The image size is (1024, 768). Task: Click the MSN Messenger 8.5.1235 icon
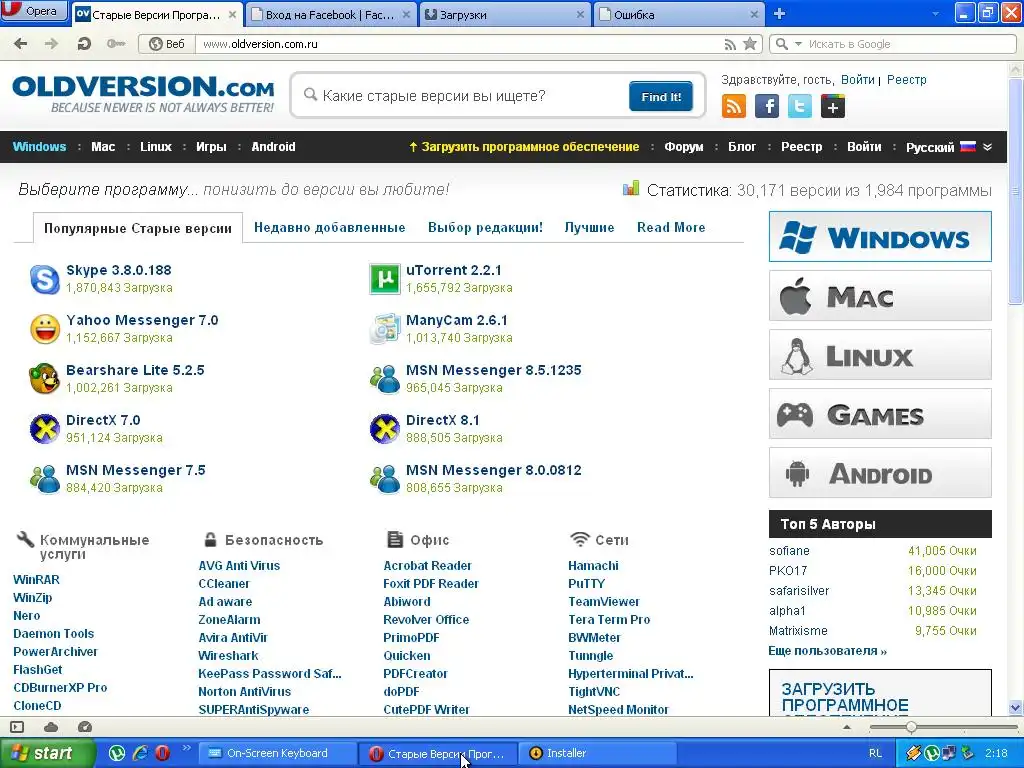pos(385,379)
